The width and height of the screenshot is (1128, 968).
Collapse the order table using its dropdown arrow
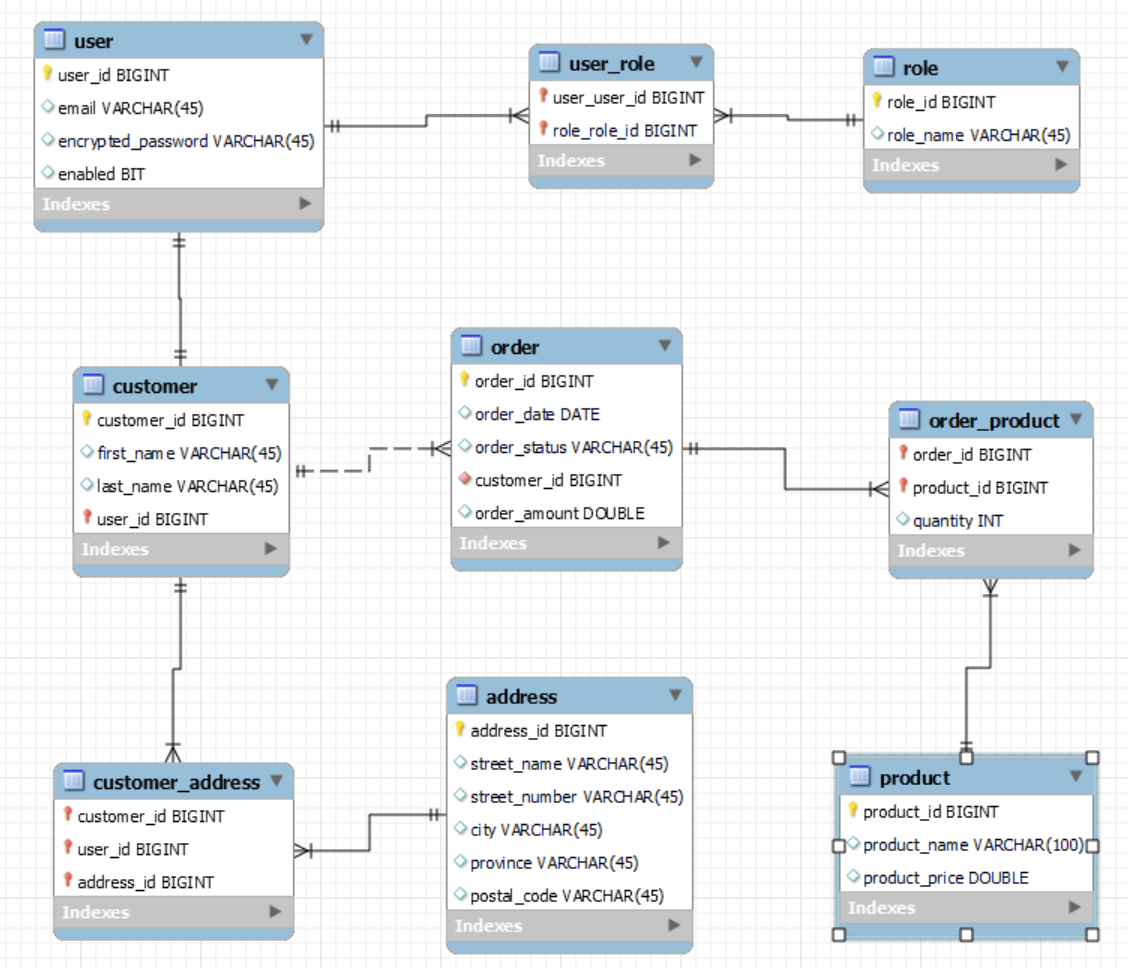[x=664, y=346]
